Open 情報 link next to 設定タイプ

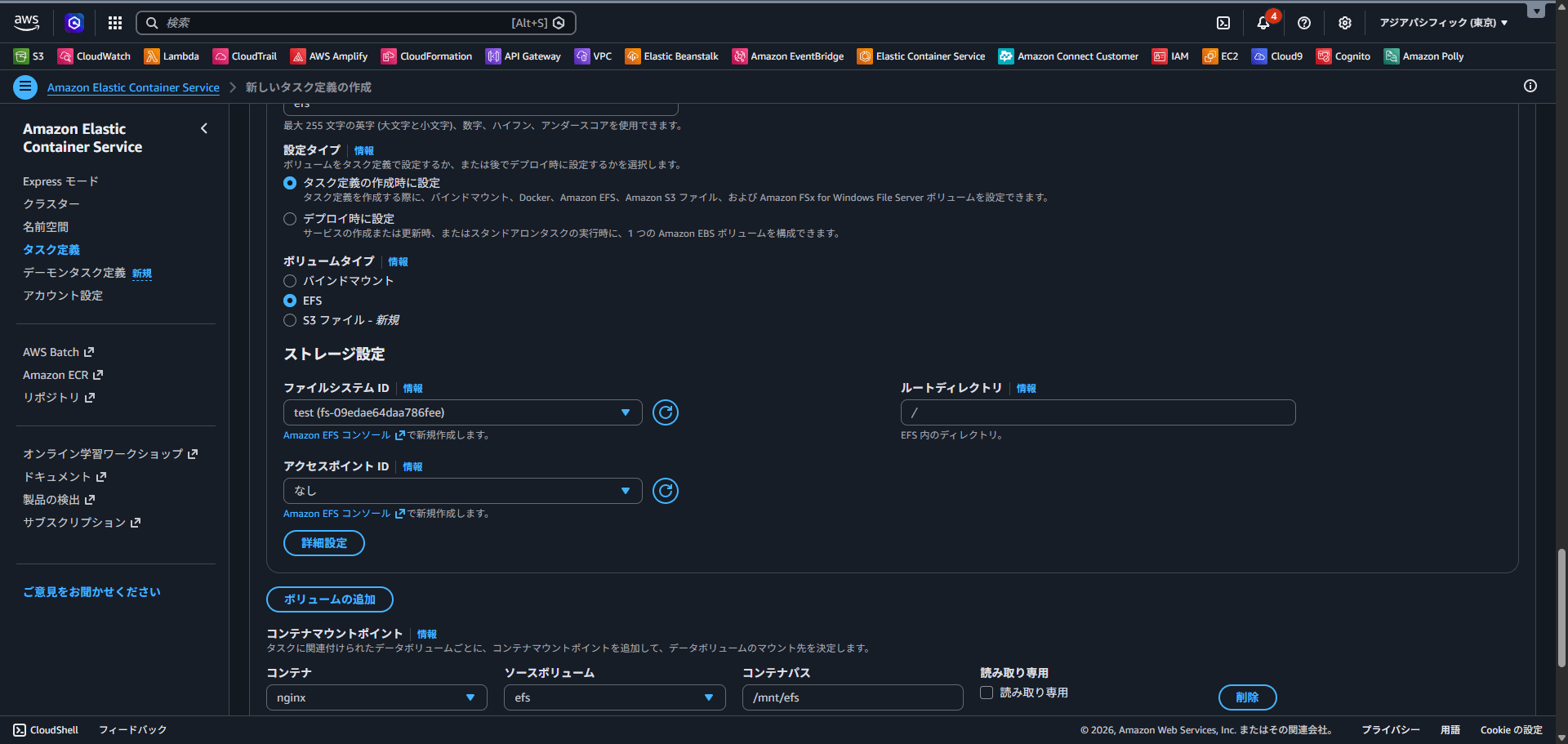pyautogui.click(x=364, y=150)
